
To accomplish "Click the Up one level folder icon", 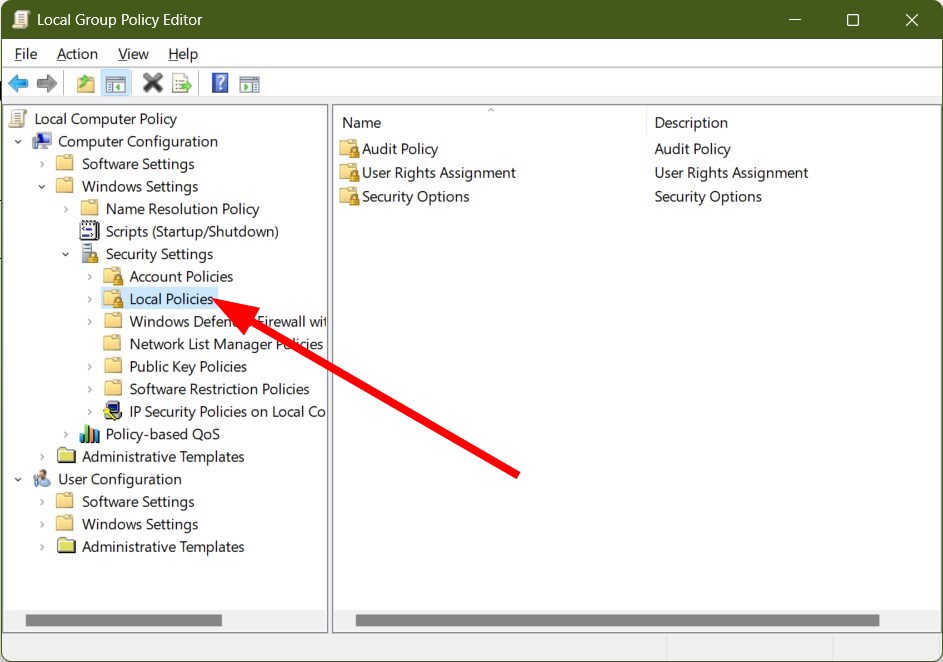I will click(x=85, y=83).
